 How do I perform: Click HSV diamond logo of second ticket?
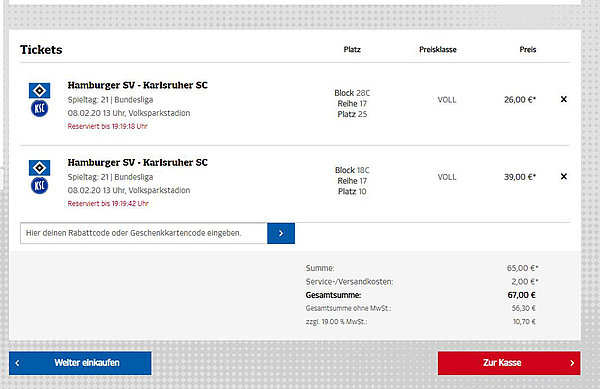pos(39,168)
